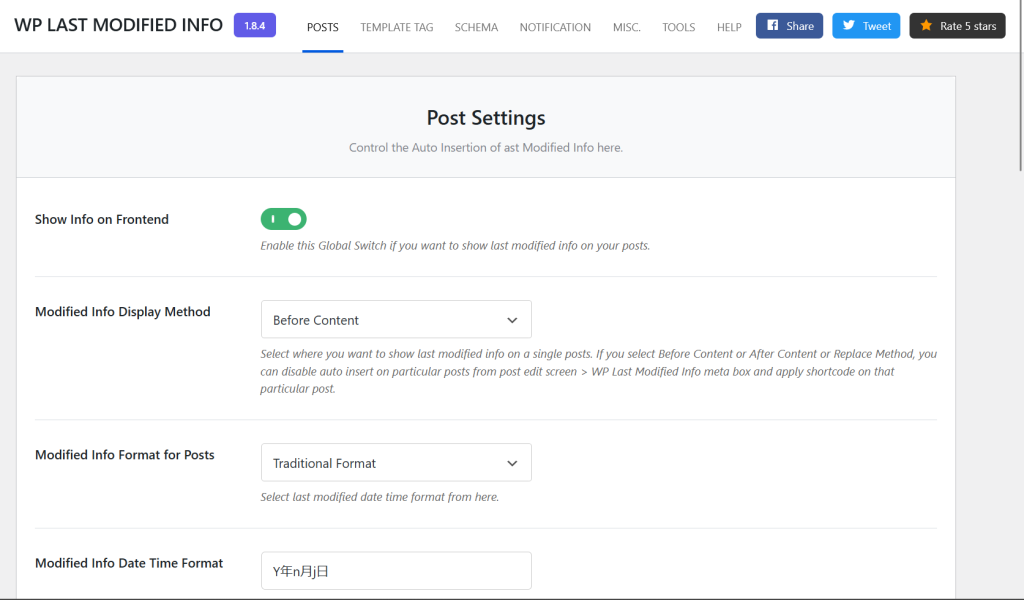1024x600 pixels.
Task: Open Modified Info Display Method dropdown
Action: point(396,319)
